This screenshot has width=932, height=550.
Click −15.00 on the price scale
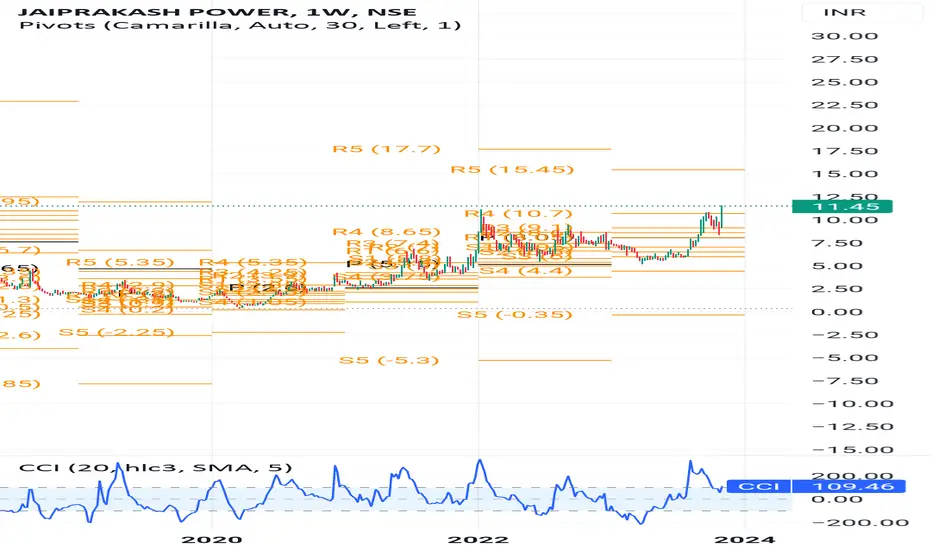pos(852,450)
